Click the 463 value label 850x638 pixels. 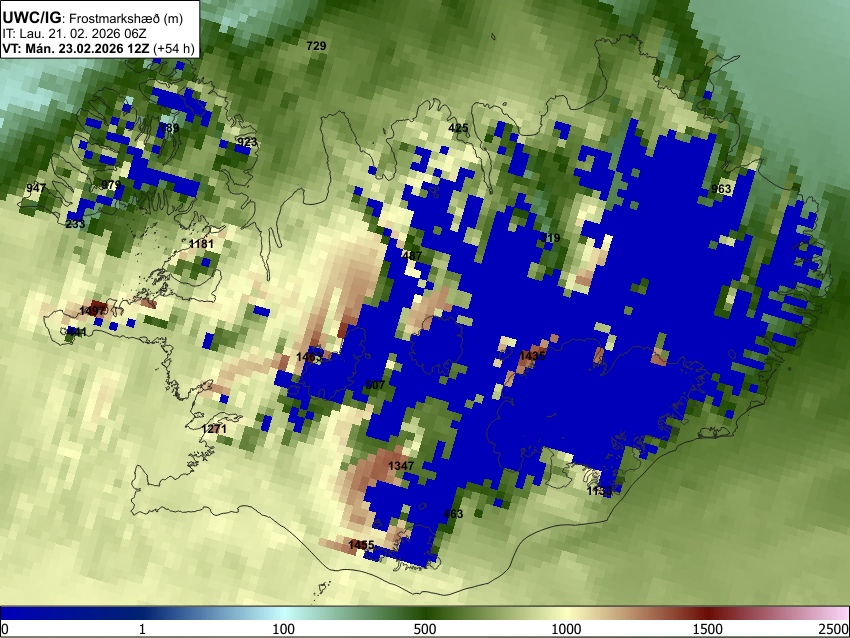453,514
